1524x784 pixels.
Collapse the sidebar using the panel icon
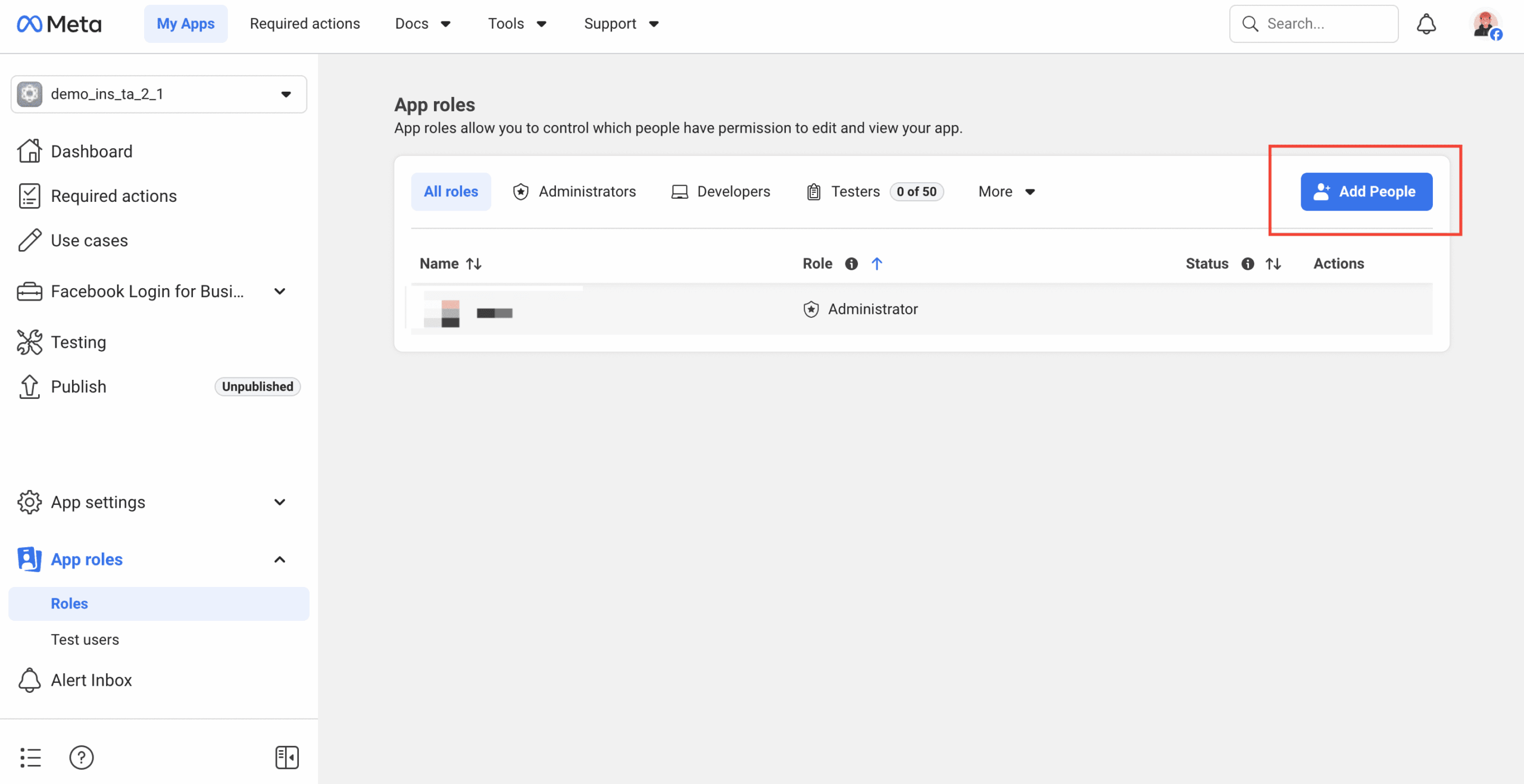[287, 757]
